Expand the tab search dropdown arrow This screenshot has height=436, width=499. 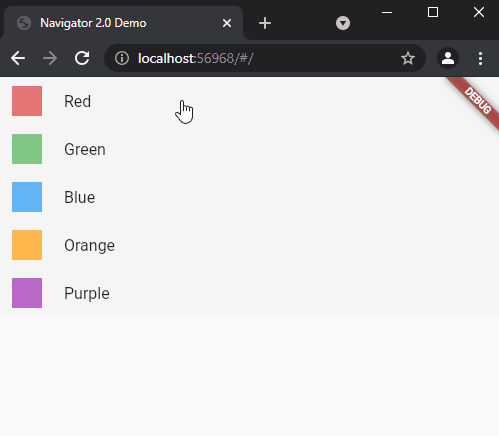point(343,23)
